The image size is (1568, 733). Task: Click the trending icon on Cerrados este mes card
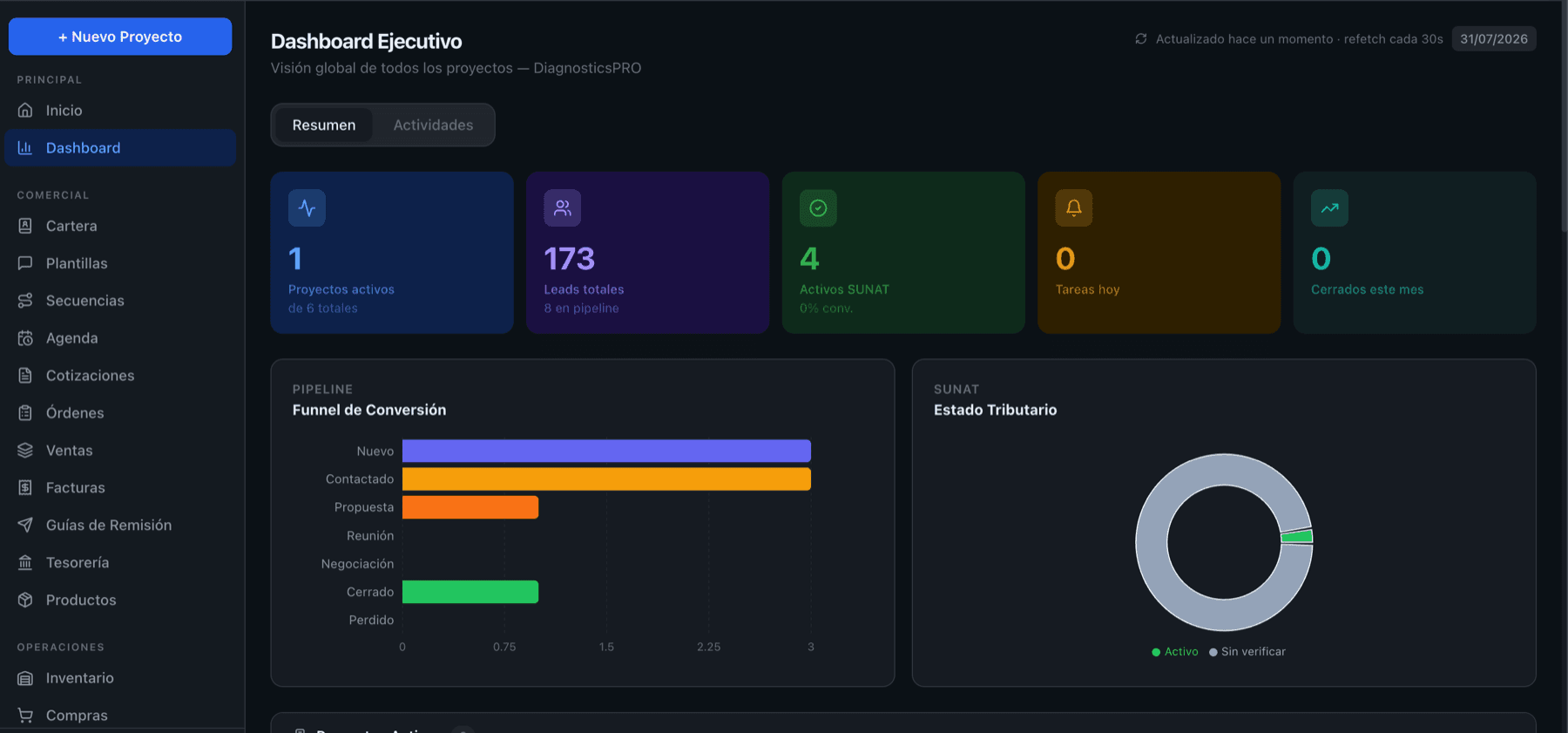[1329, 208]
